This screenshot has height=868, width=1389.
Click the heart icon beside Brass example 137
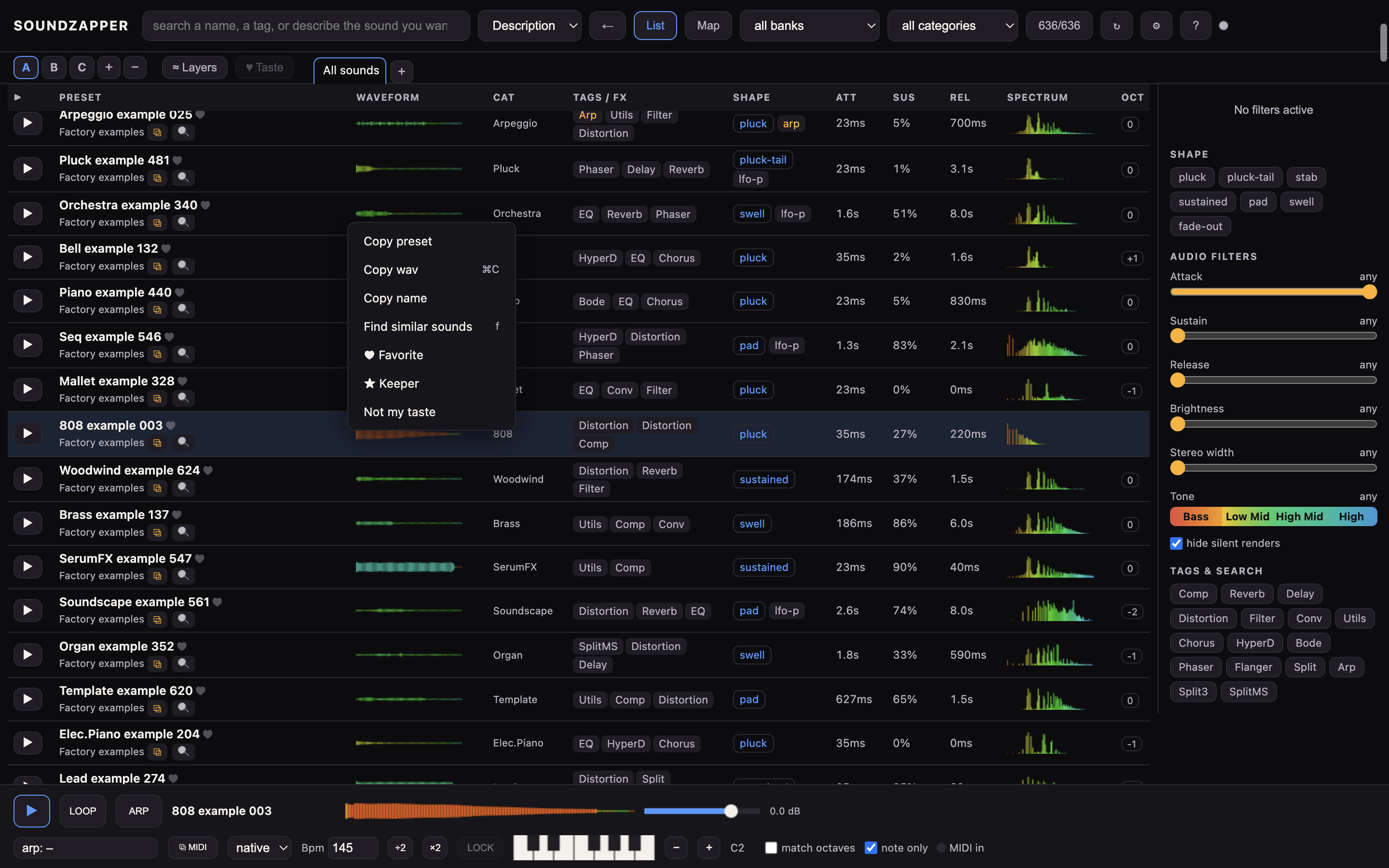point(177,515)
